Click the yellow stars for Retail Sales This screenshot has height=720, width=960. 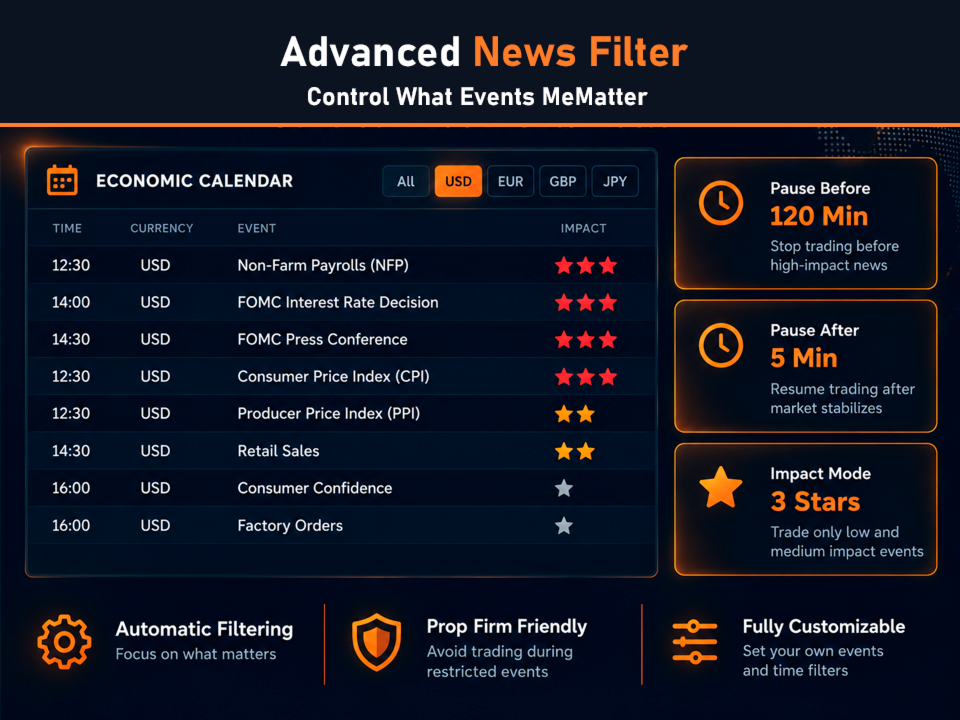coord(574,451)
